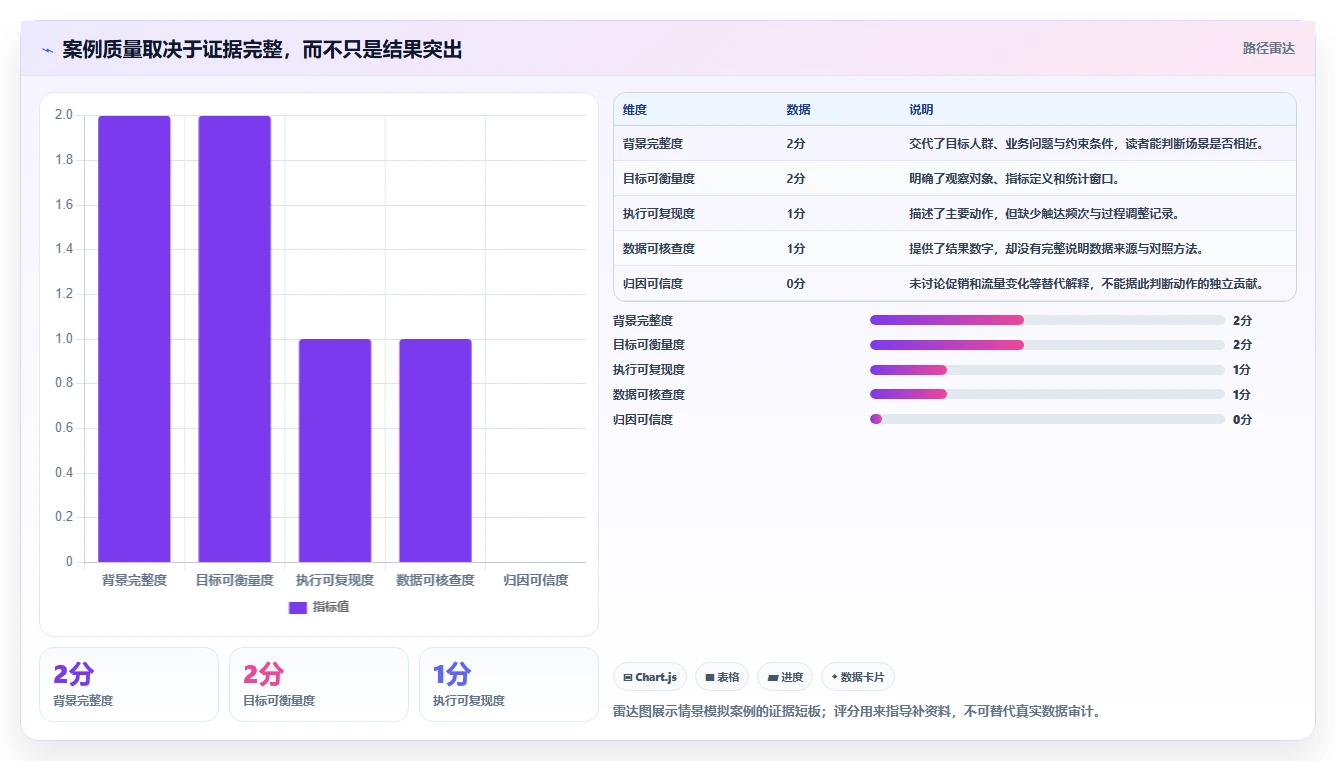Open the 2分 目标可衡量度 data card
This screenshot has height=761, width=1336.
319,684
